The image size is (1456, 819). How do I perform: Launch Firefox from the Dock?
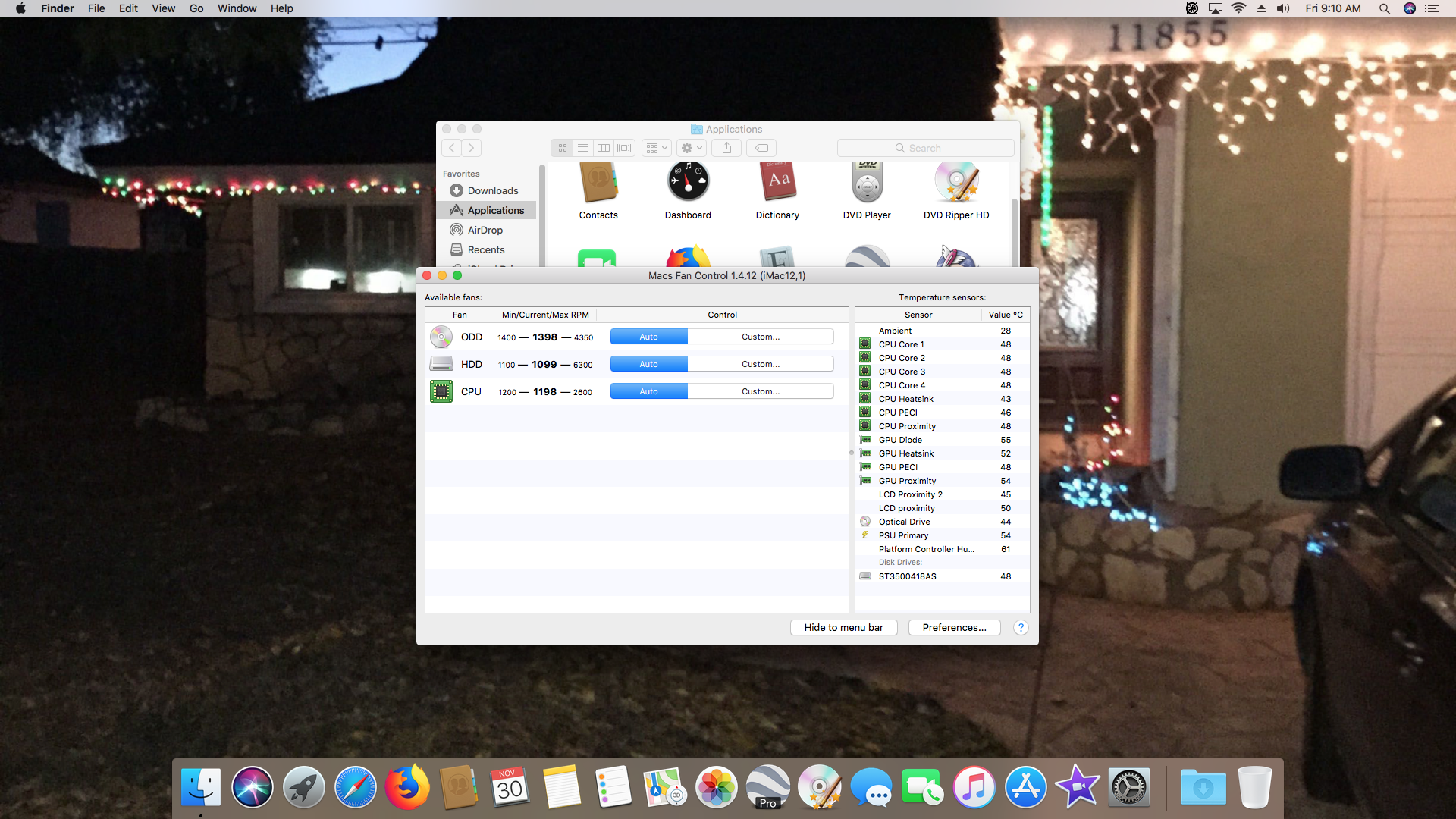[x=407, y=788]
